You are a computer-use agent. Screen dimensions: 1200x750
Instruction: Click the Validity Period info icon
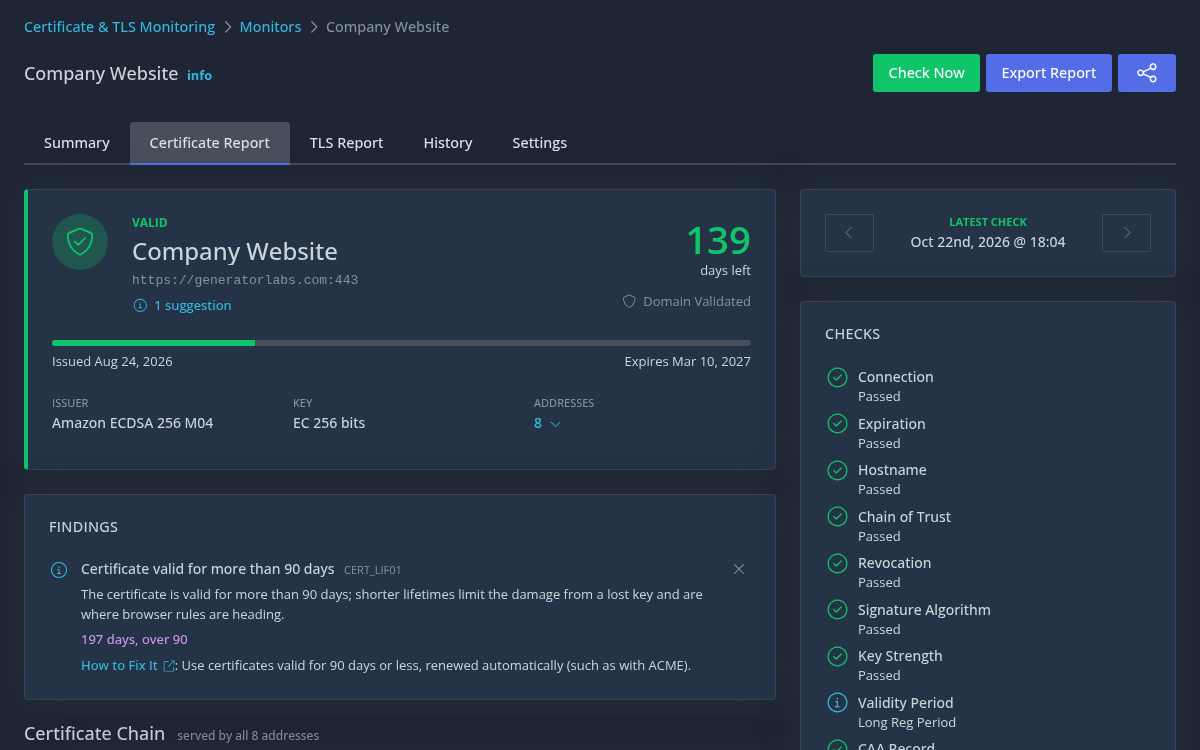coord(838,703)
